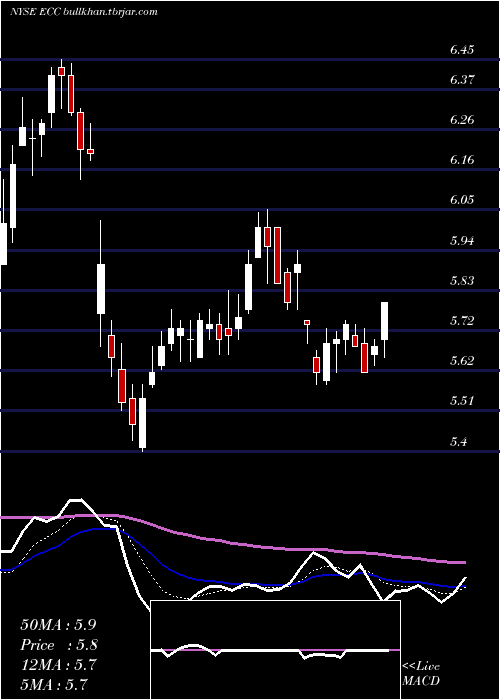Click the 5.51 price level label
Viewport: 500px width, 700px height.
tap(462, 400)
